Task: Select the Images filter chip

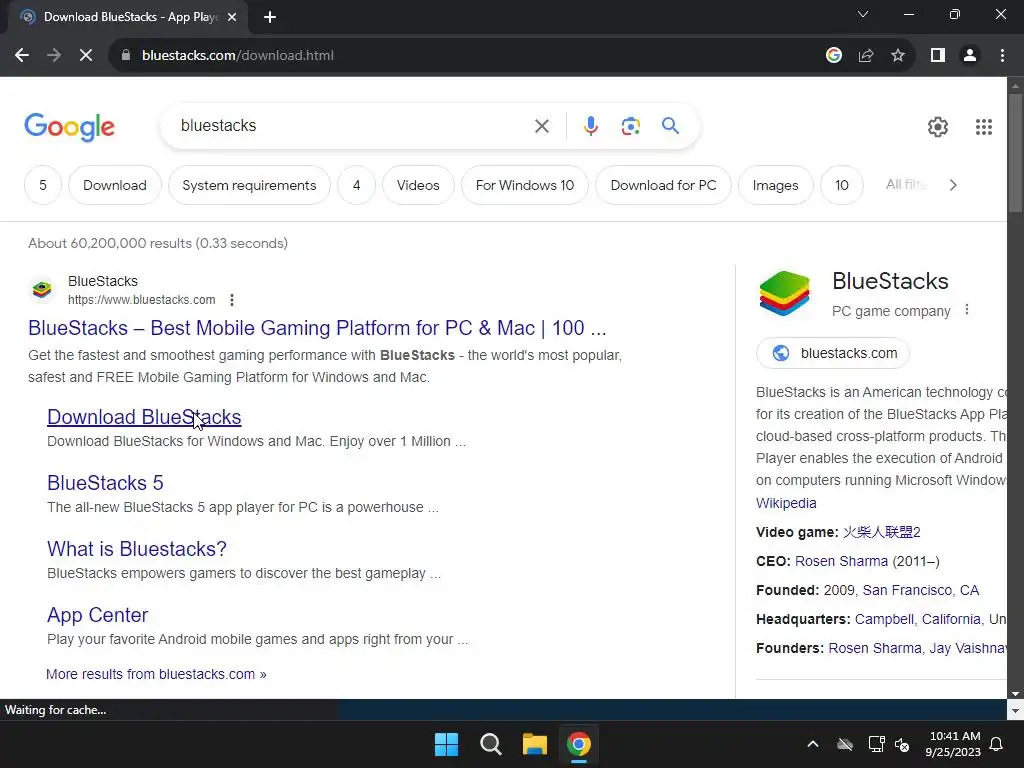Action: tap(775, 185)
